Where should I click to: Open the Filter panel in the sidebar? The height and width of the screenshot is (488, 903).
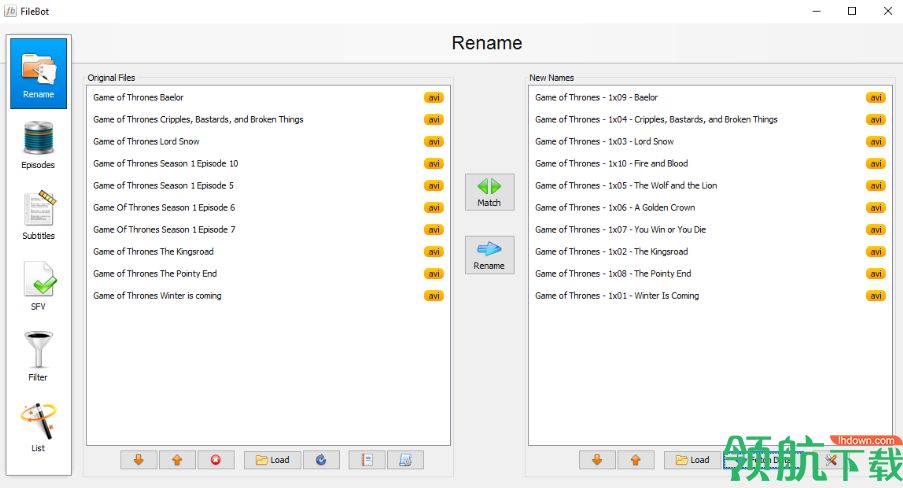[x=39, y=357]
